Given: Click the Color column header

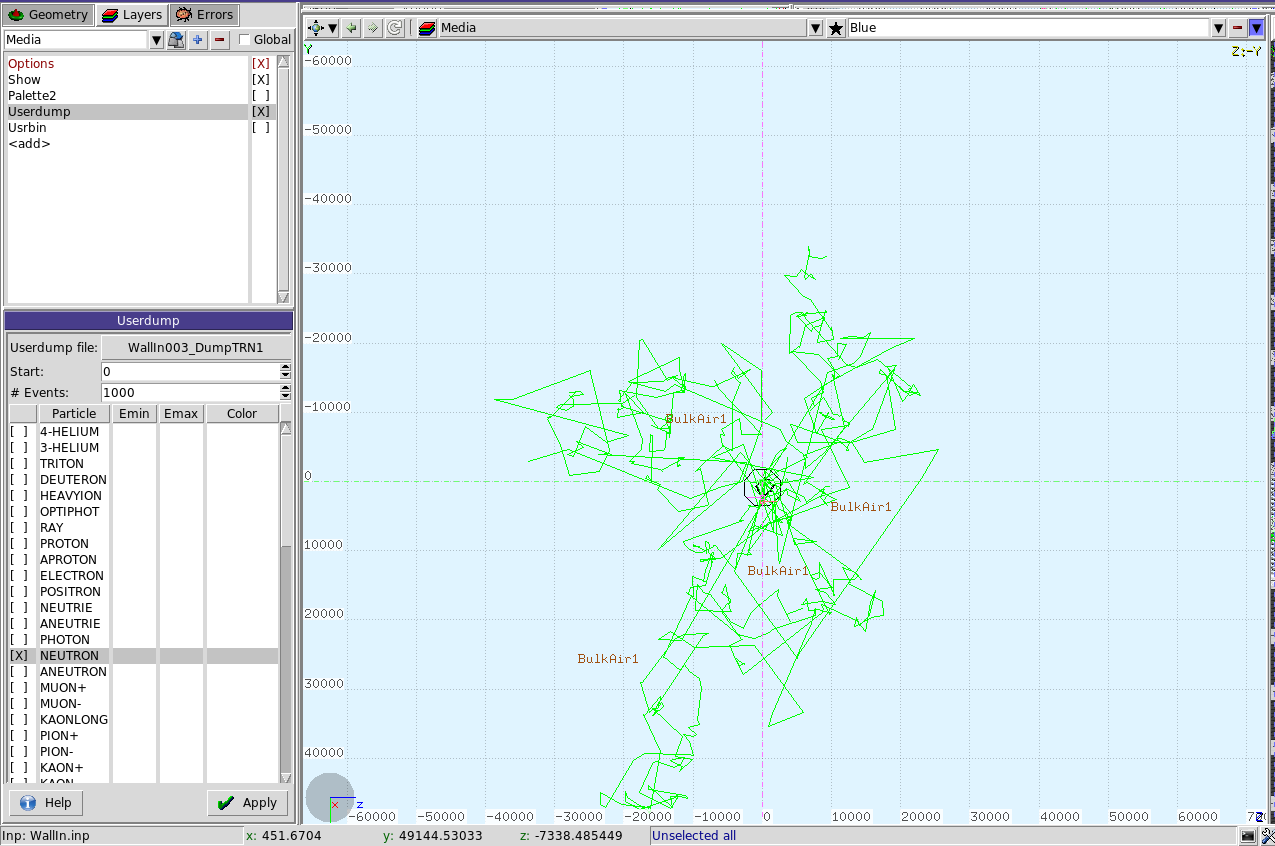Looking at the screenshot, I should pyautogui.click(x=242, y=414).
